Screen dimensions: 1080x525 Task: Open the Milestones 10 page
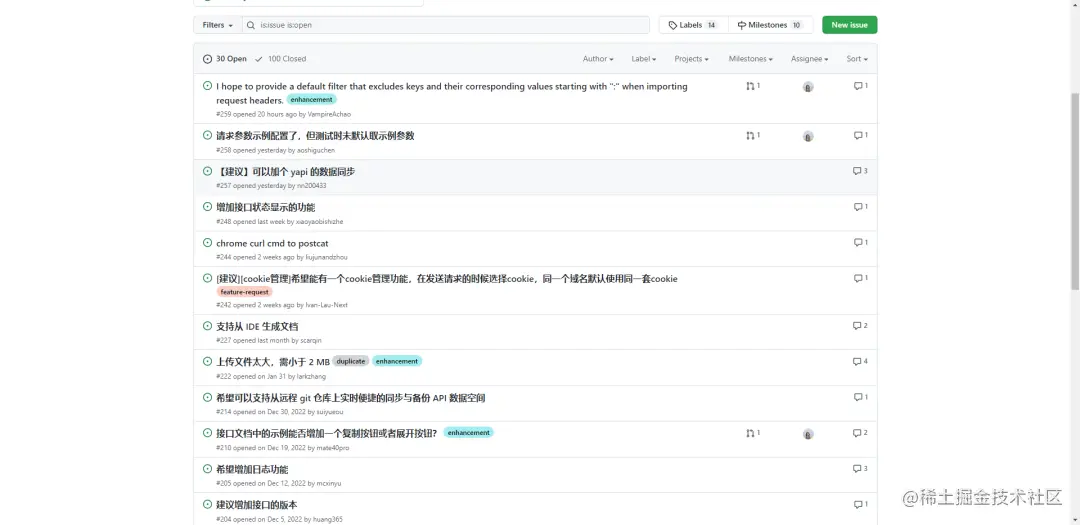pos(770,25)
